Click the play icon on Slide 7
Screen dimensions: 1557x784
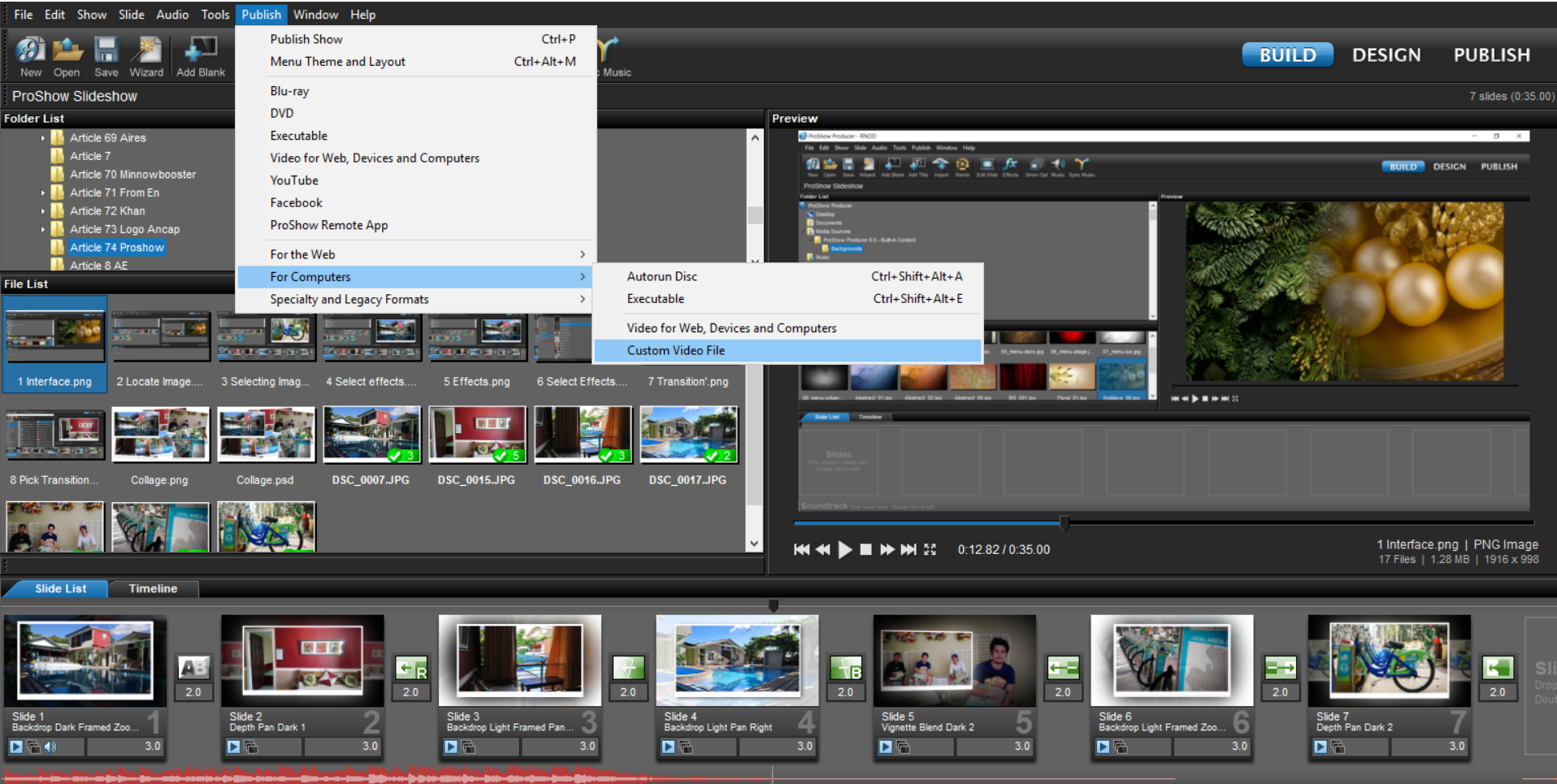click(1321, 747)
